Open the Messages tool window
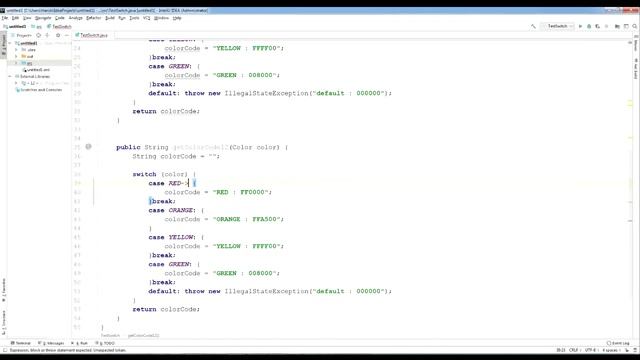 (x=51, y=343)
